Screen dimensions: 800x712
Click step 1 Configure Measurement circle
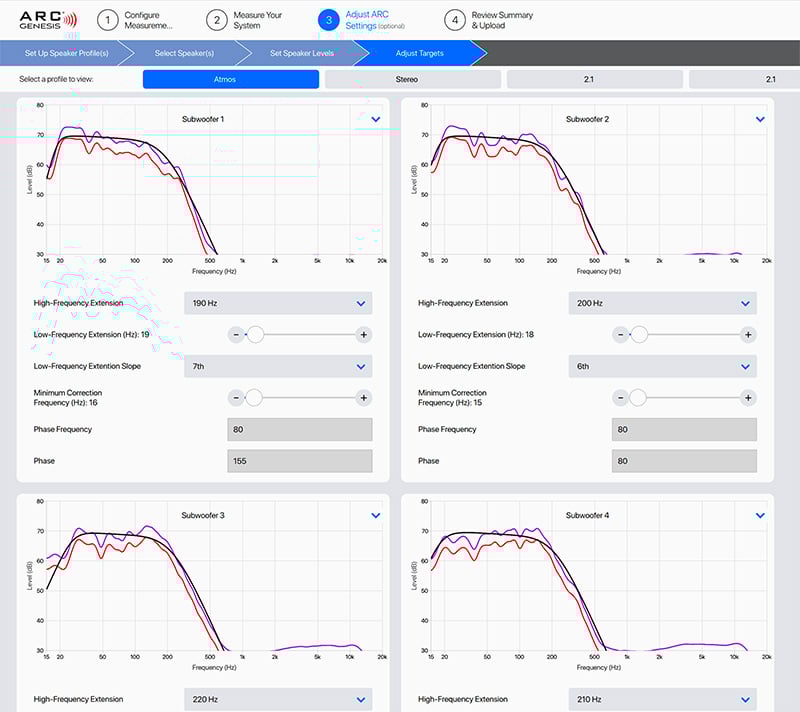pyautogui.click(x=107, y=20)
